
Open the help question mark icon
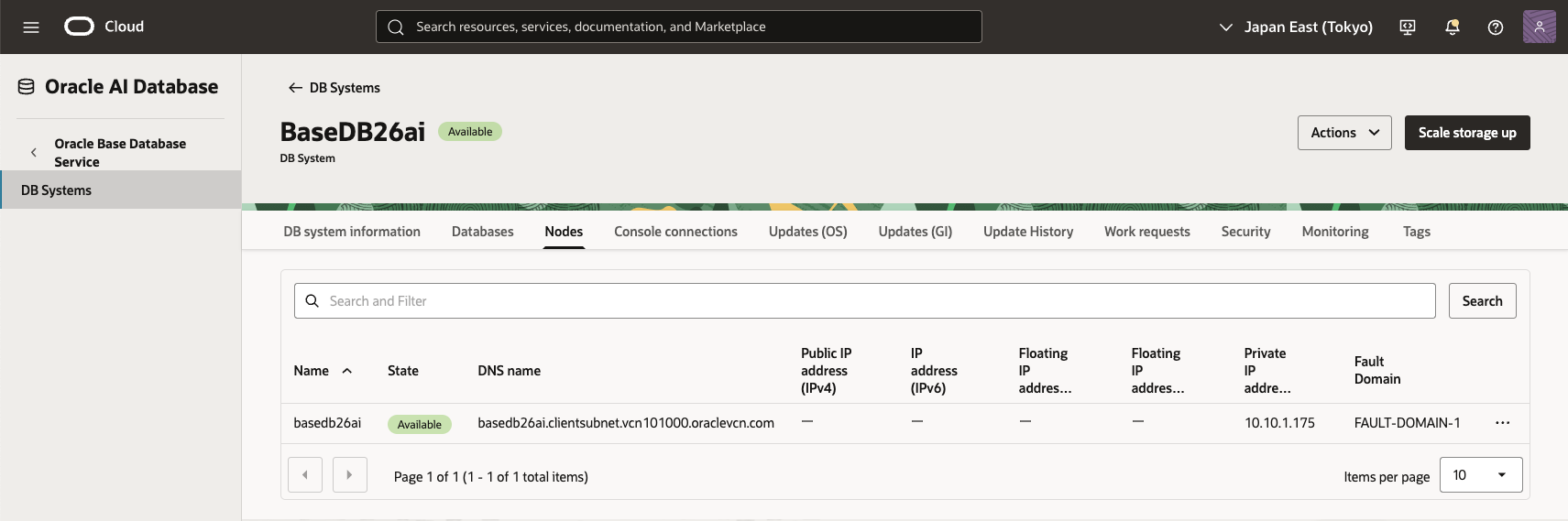tap(1496, 27)
